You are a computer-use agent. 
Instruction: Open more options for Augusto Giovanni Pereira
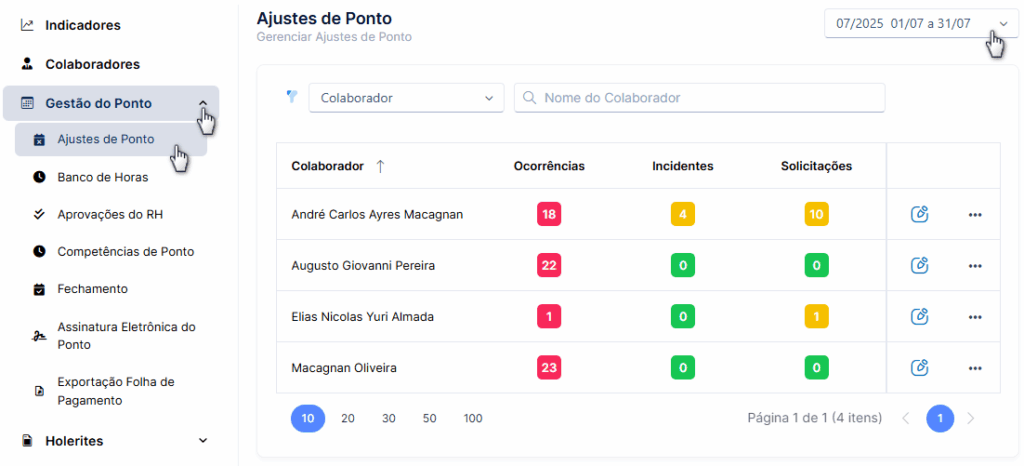975,266
